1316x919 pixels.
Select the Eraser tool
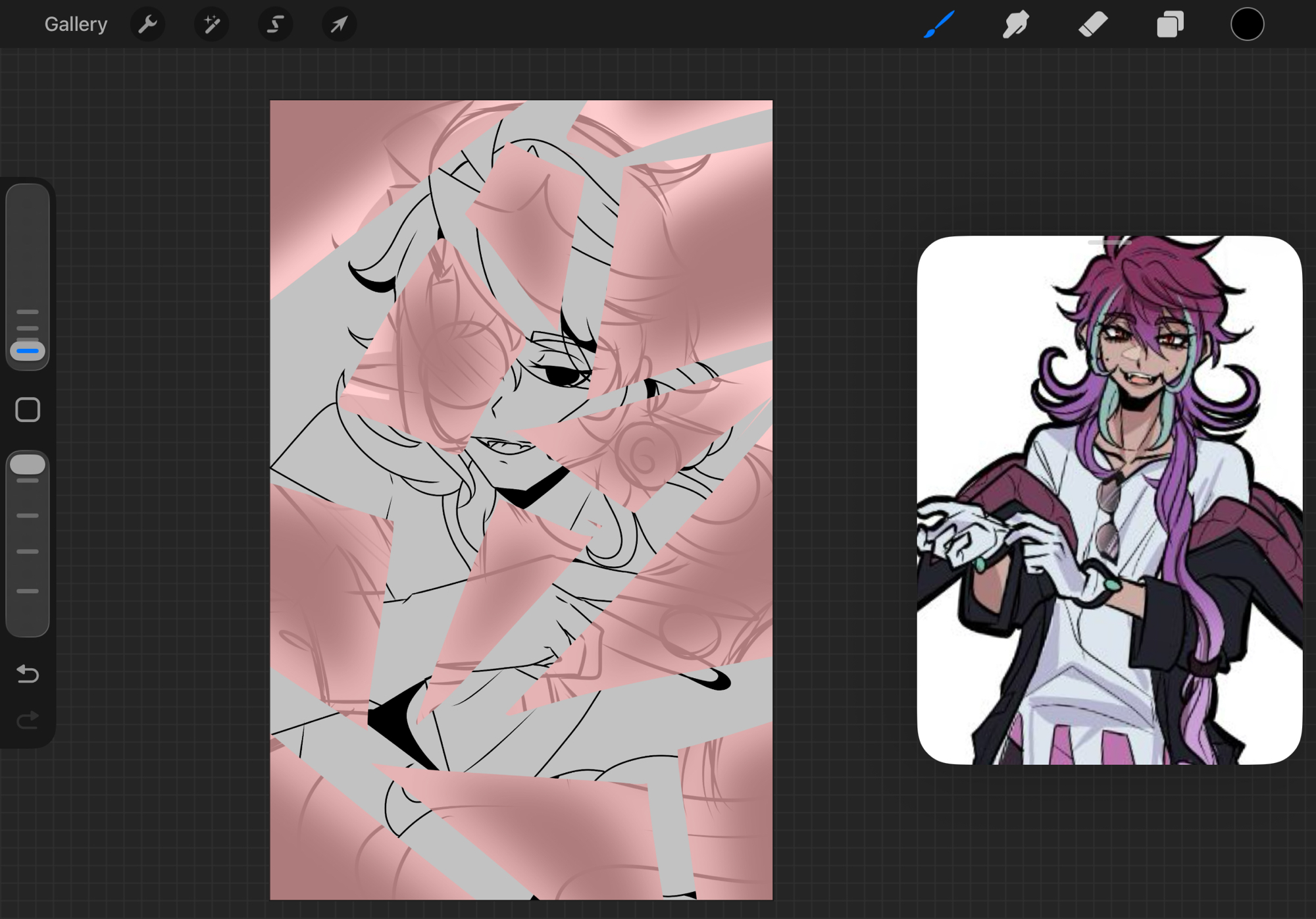[1093, 25]
